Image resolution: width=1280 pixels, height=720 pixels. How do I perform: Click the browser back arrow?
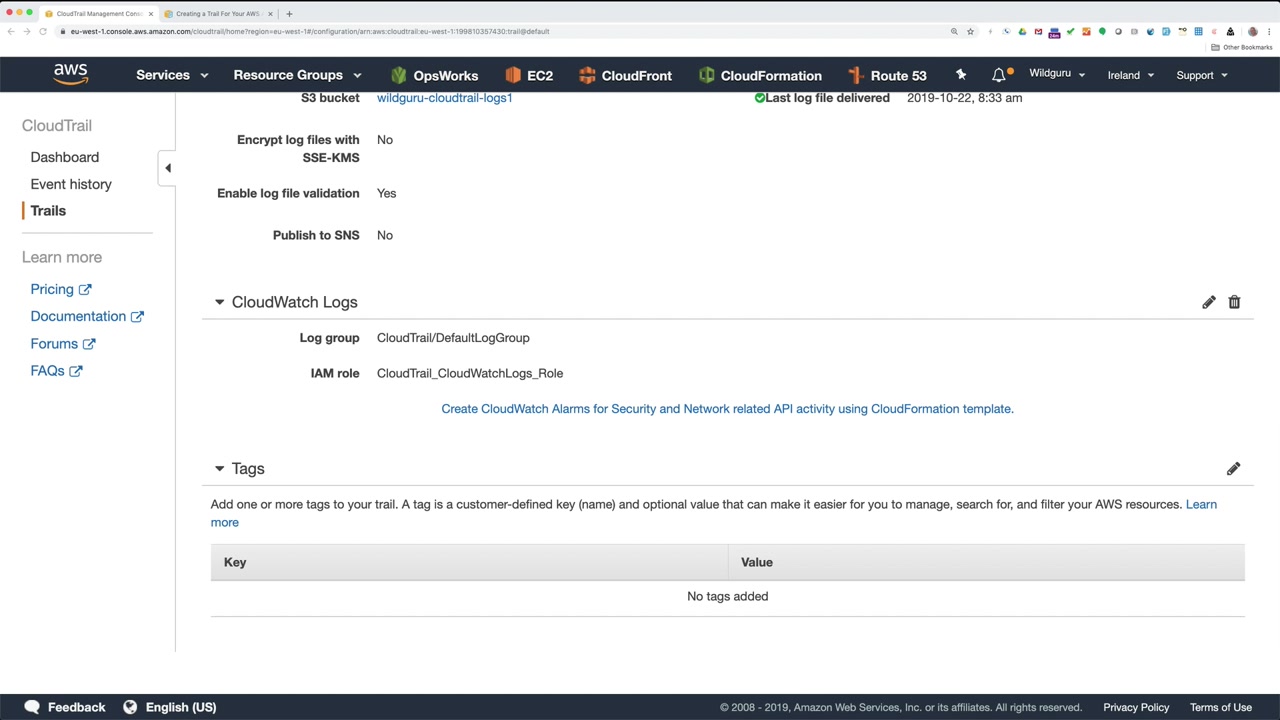pos(11,31)
